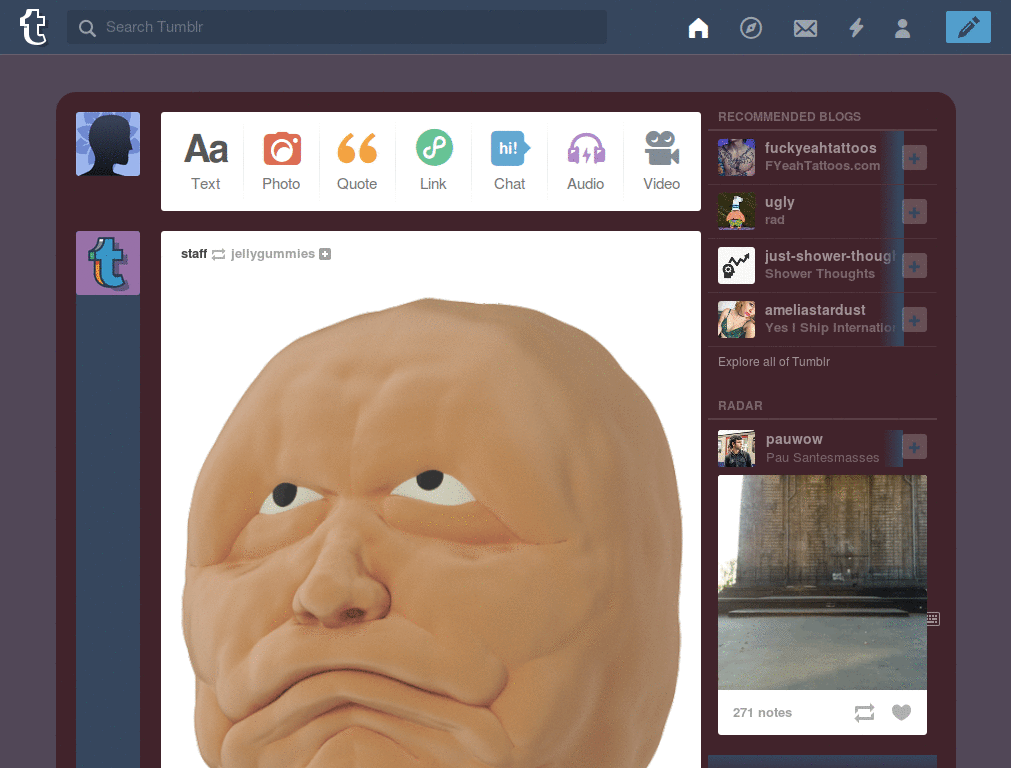Focus the Search Tumblr field

pos(337,27)
